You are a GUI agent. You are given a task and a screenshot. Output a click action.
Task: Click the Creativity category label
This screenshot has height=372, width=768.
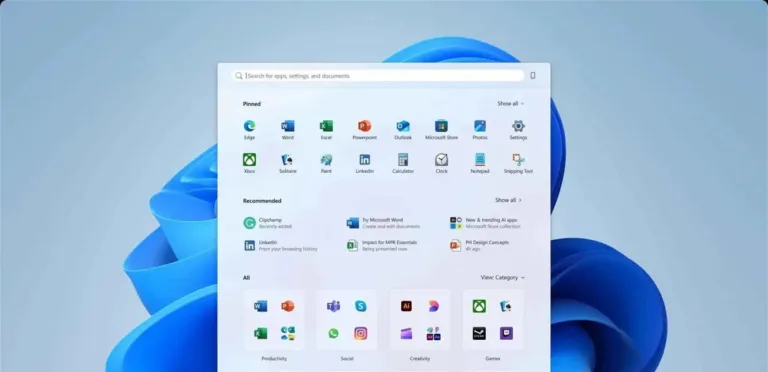tap(420, 359)
